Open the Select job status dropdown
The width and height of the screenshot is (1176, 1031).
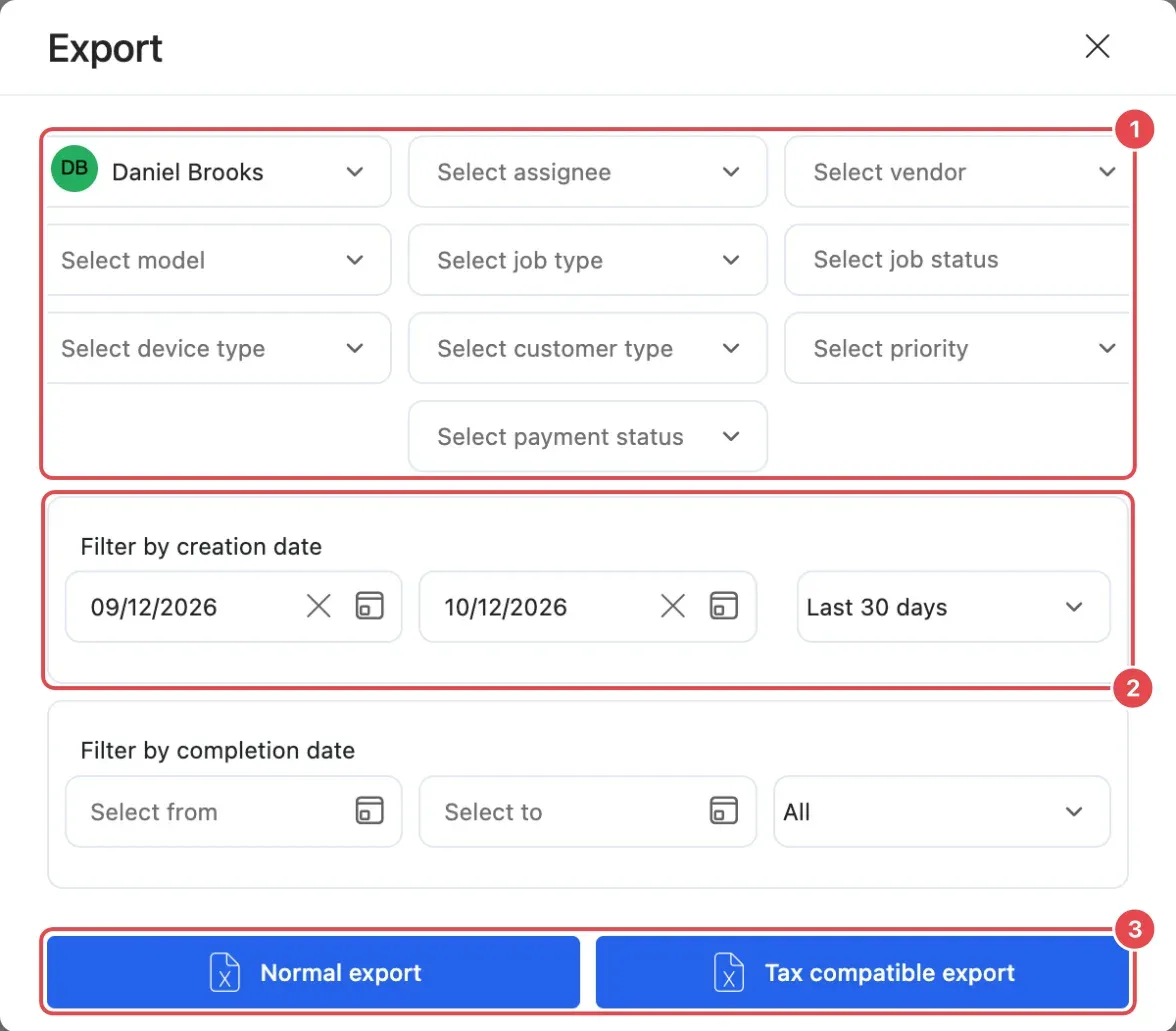[x=958, y=260]
